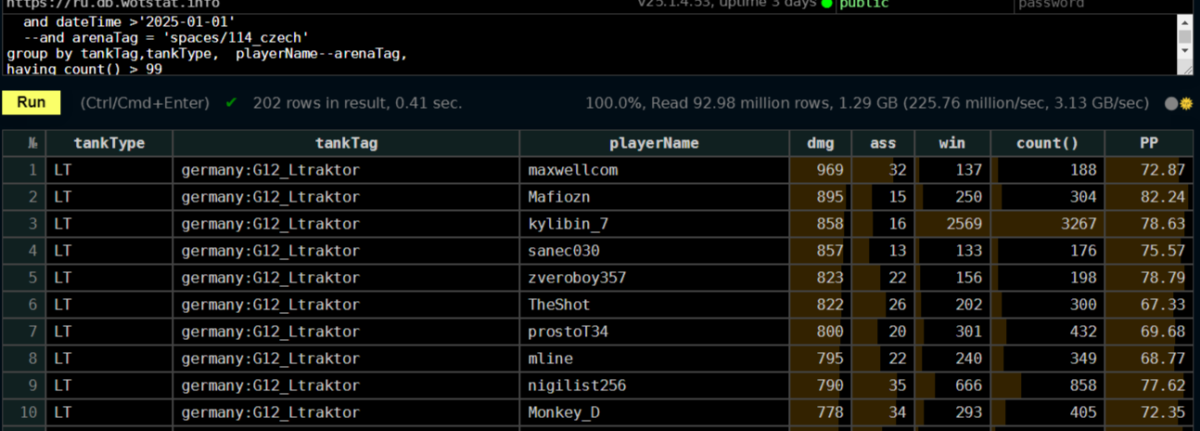Screen dimensions: 1200x431
Task: Click PP value 67.33
Action: pyautogui.click(x=1163, y=305)
